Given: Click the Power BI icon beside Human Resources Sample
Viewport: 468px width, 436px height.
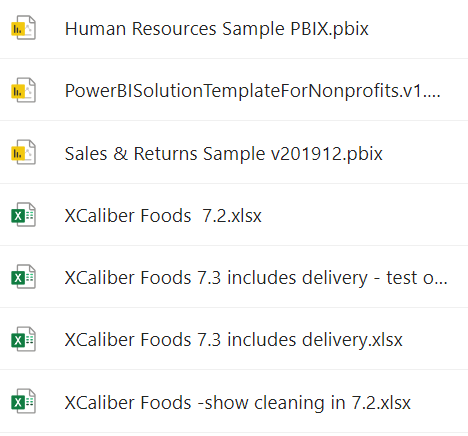Looking at the screenshot, I should tap(23, 28).
